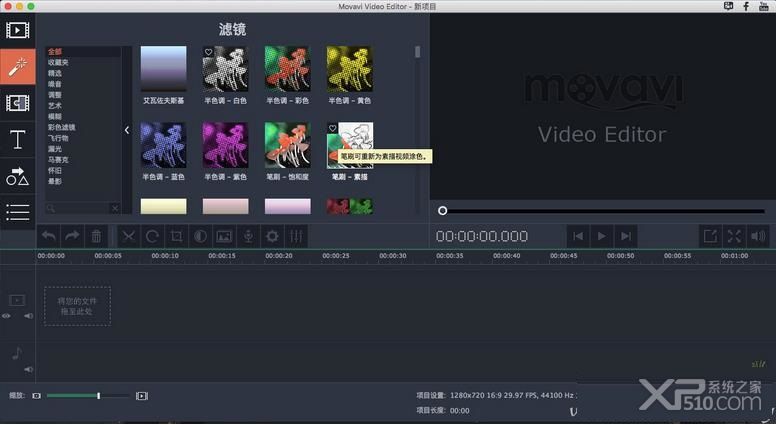Viewport: 776px width, 425px height.
Task: Click the filter gallery scrollbar handle
Action: (x=418, y=52)
